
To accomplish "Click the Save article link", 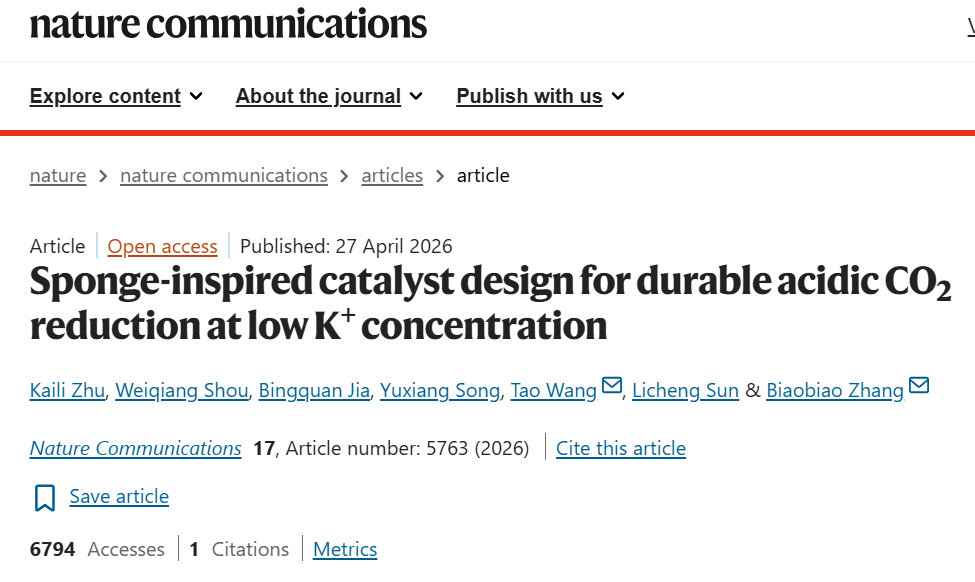I will (119, 497).
